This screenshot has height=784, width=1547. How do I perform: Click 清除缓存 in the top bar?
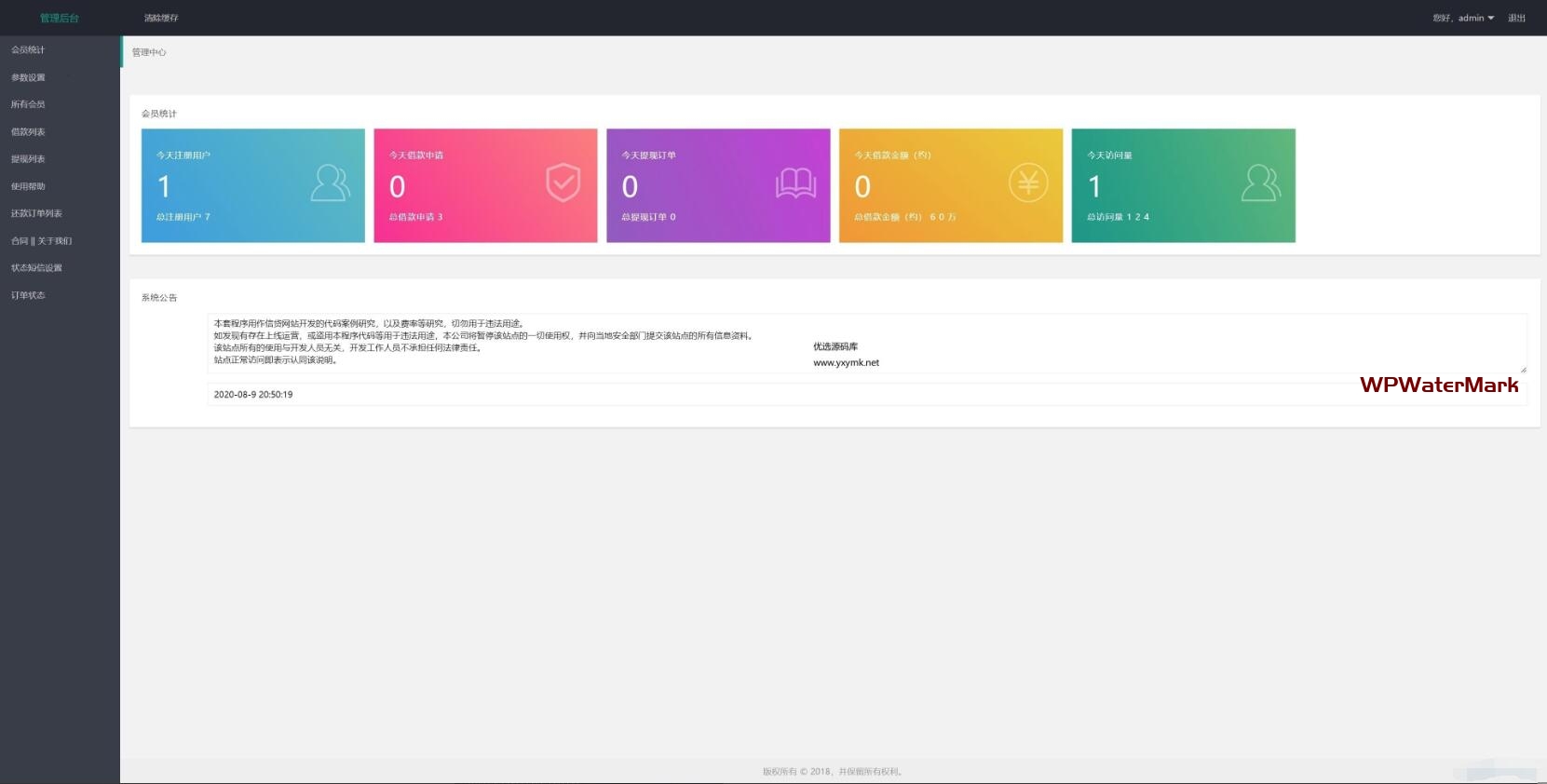[x=161, y=18]
